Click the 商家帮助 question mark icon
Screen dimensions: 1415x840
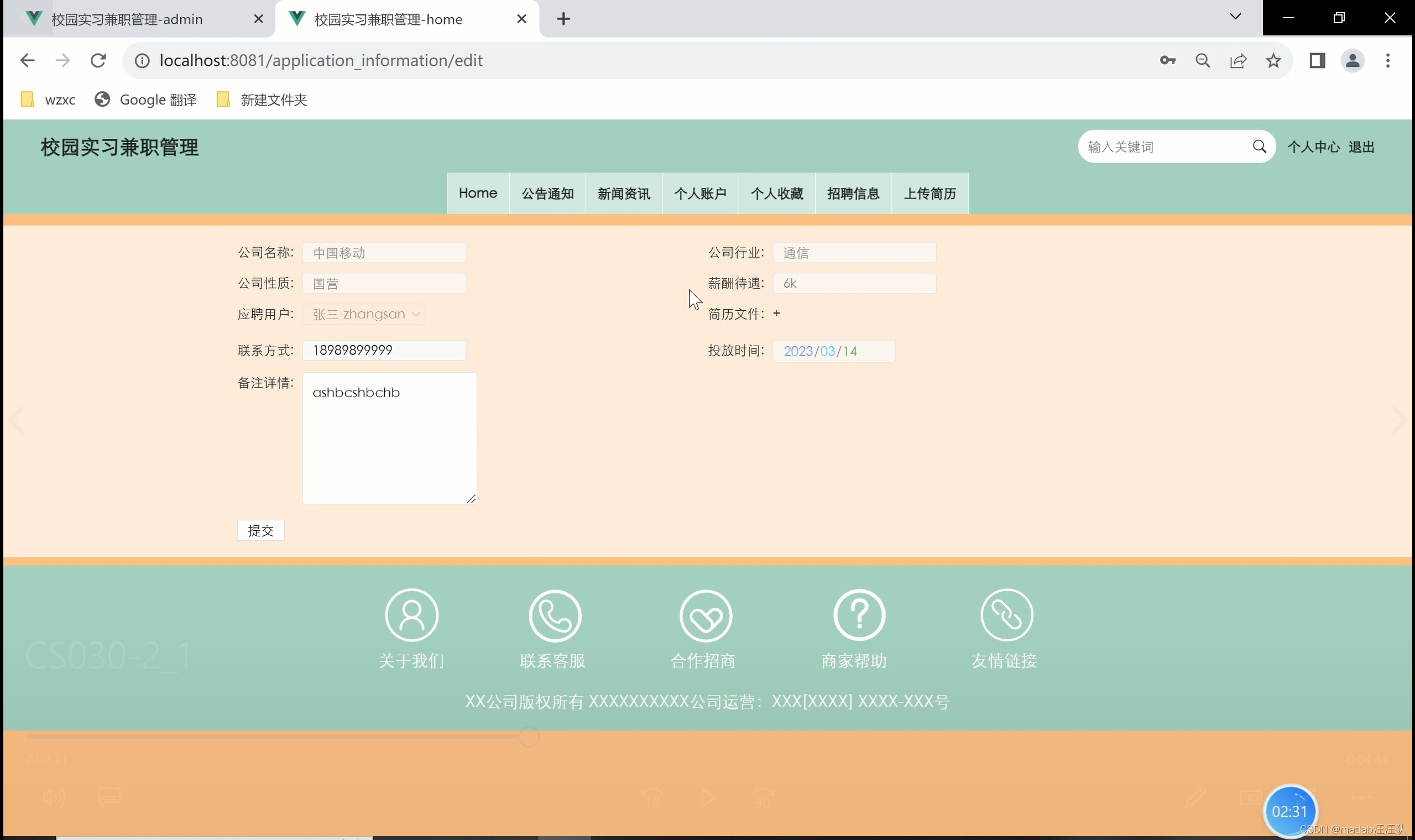(x=859, y=615)
